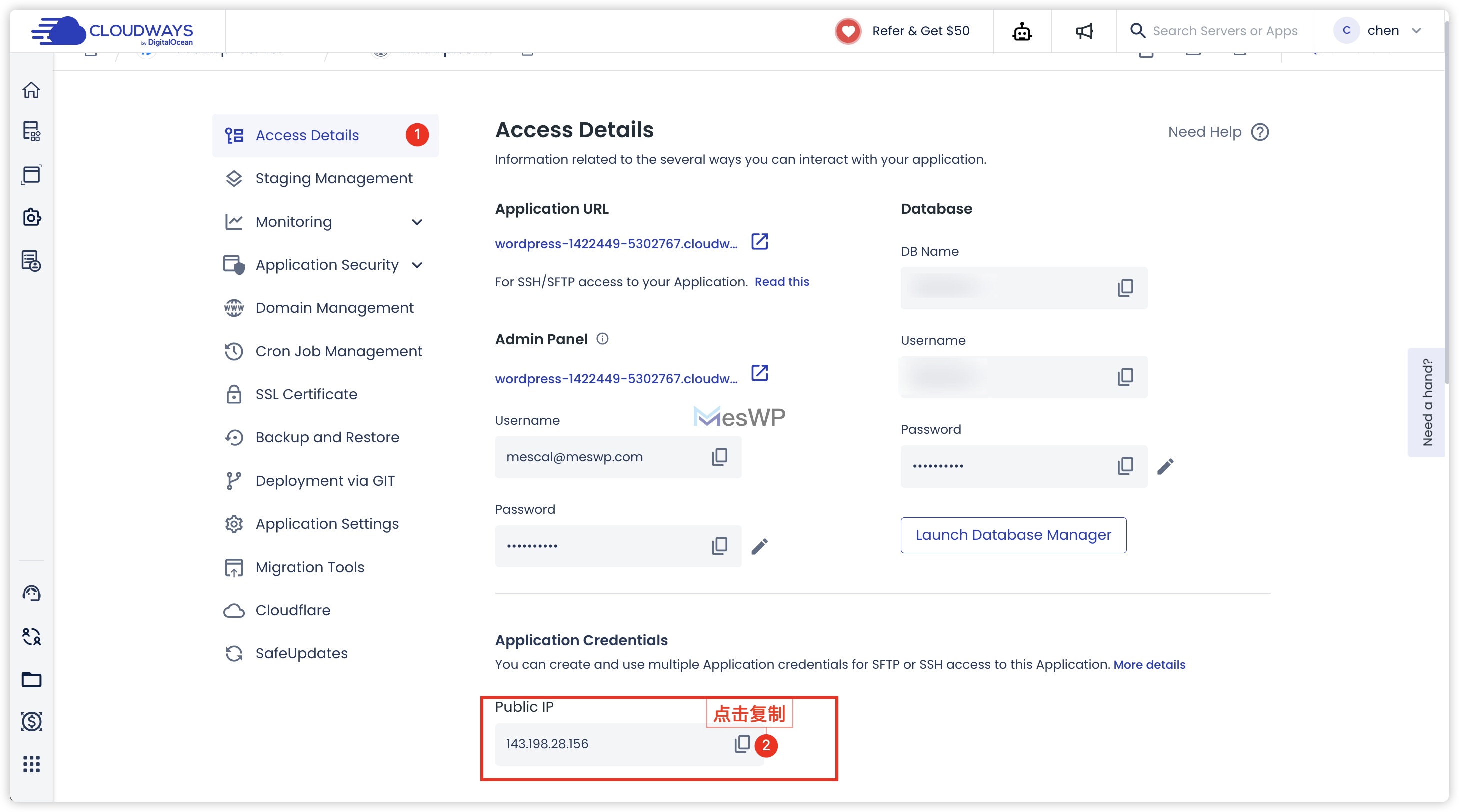This screenshot has height=812, width=1459.
Task: Click the Need Help text link
Action: (1204, 132)
